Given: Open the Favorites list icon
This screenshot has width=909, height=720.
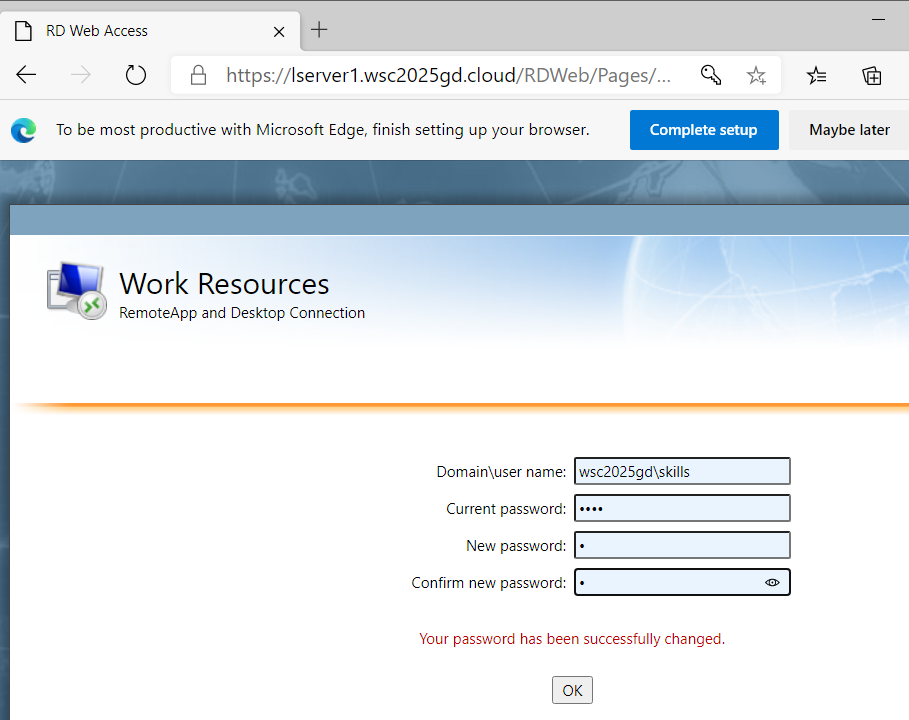Looking at the screenshot, I should pyautogui.click(x=816, y=75).
